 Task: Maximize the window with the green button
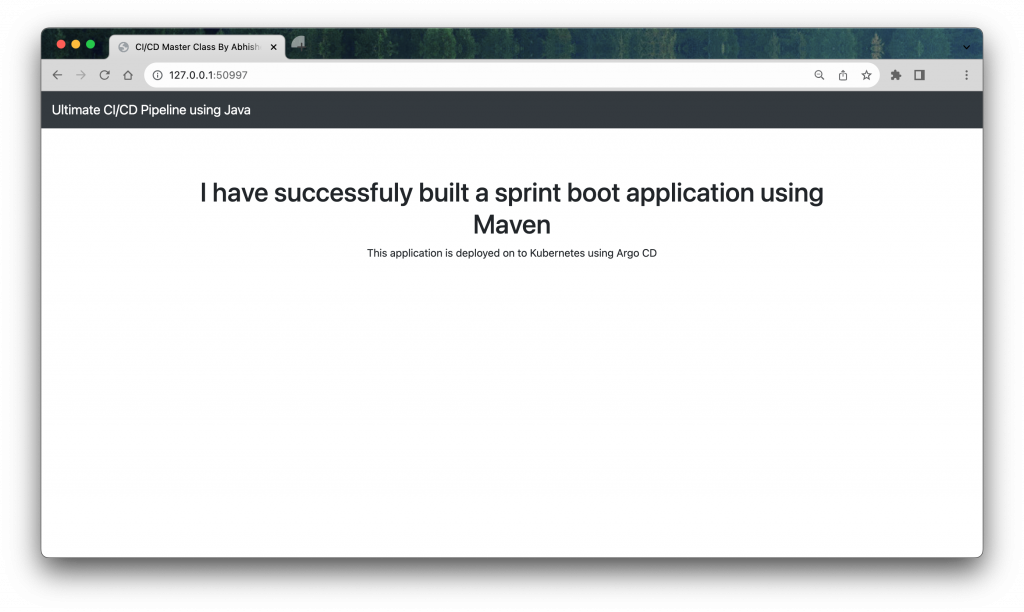tap(91, 44)
